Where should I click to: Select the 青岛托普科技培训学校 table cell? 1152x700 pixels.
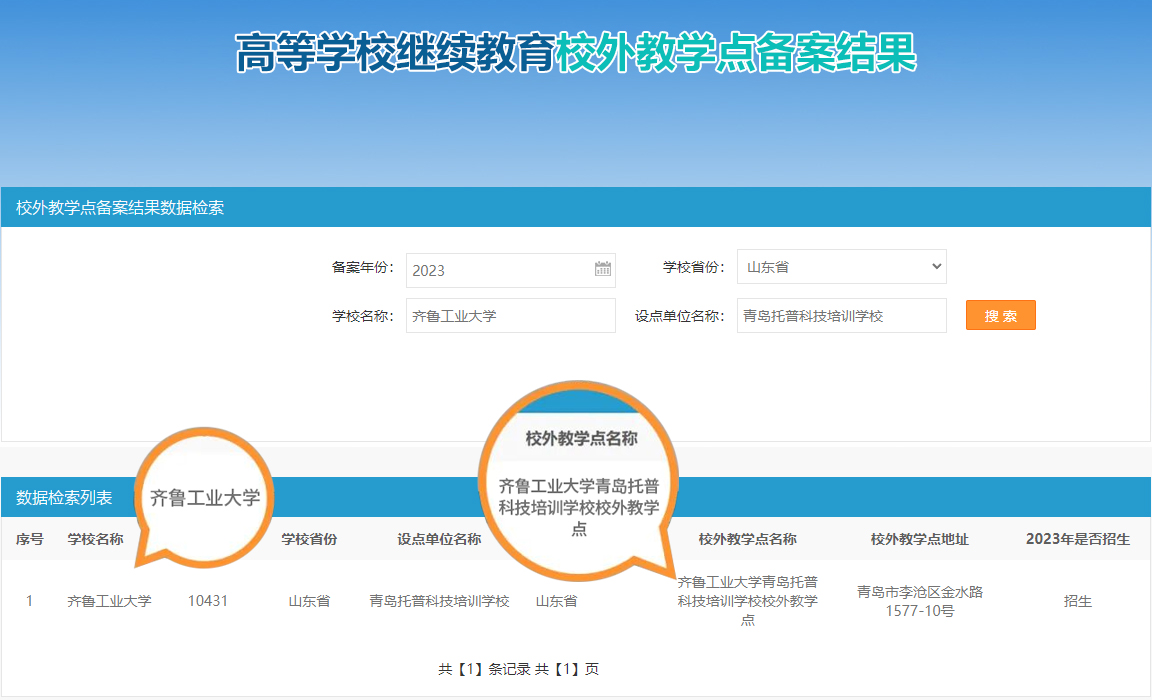click(439, 601)
